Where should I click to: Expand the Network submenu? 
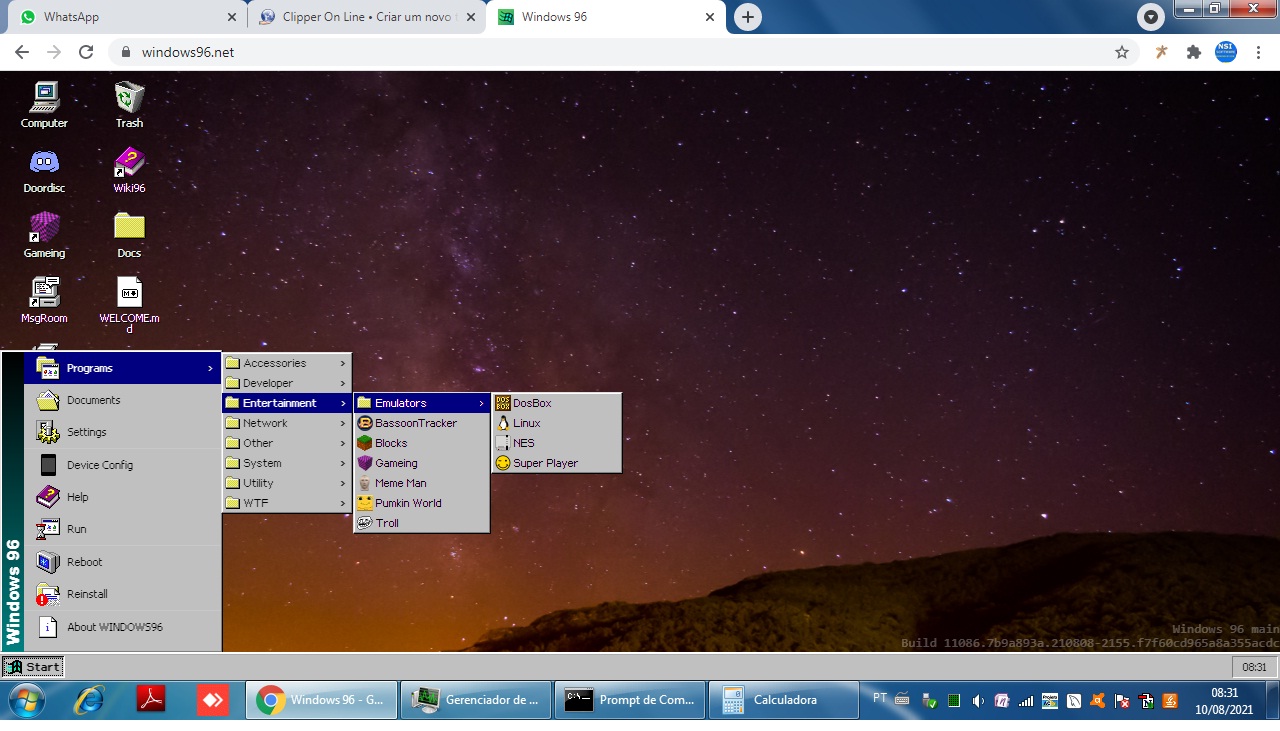tap(287, 423)
